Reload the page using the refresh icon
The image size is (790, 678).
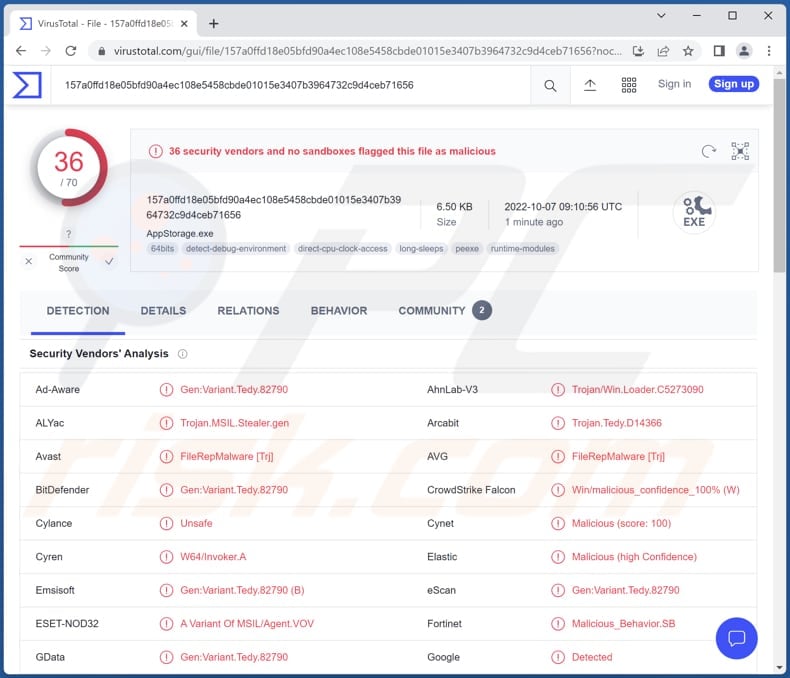point(71,51)
